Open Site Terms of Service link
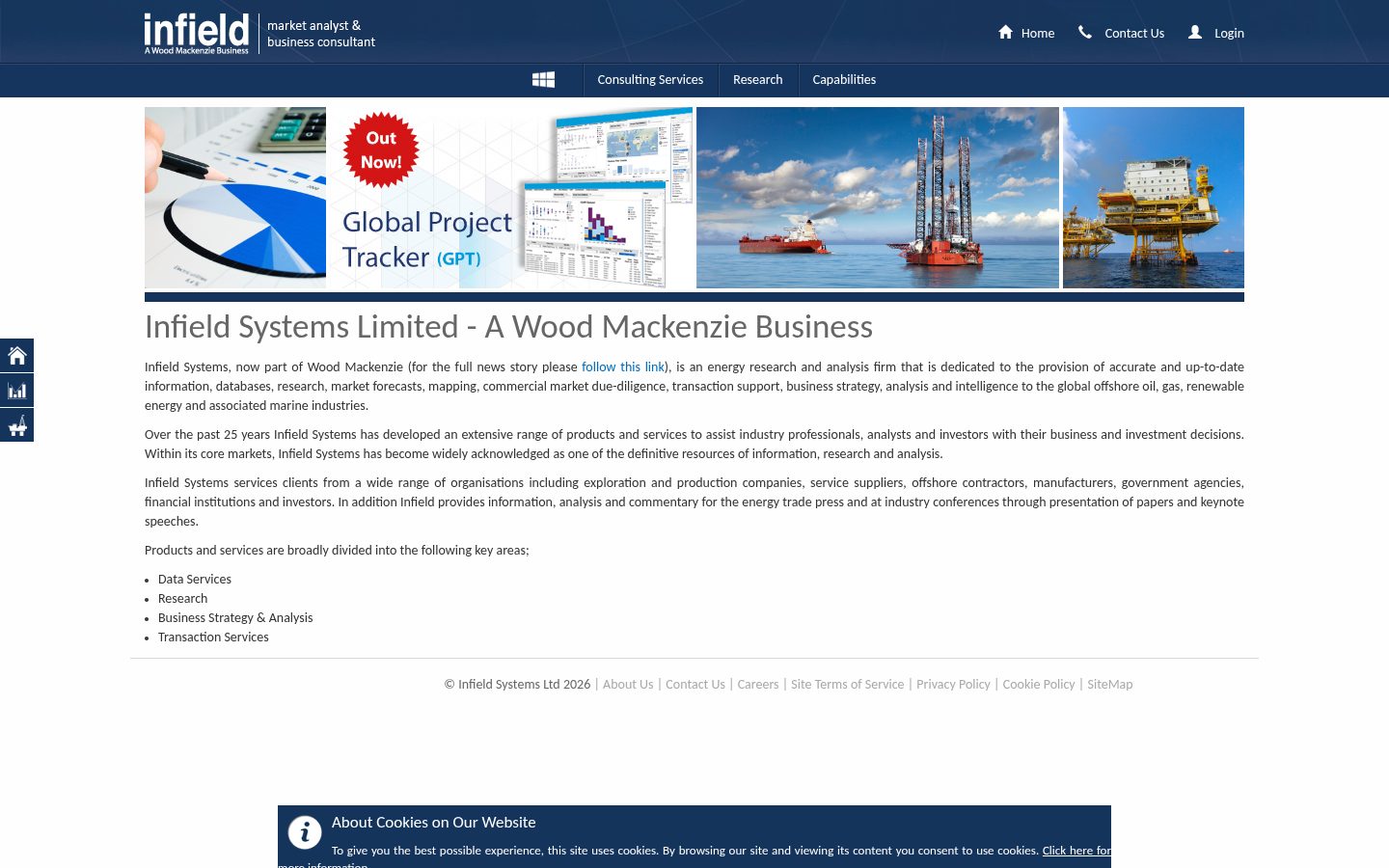Viewport: 1389px width, 868px height. (x=848, y=685)
